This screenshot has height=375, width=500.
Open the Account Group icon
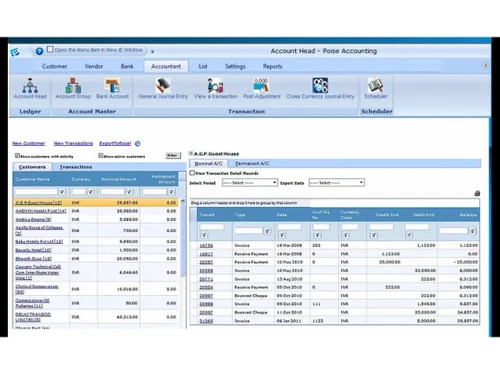pyautogui.click(x=73, y=89)
